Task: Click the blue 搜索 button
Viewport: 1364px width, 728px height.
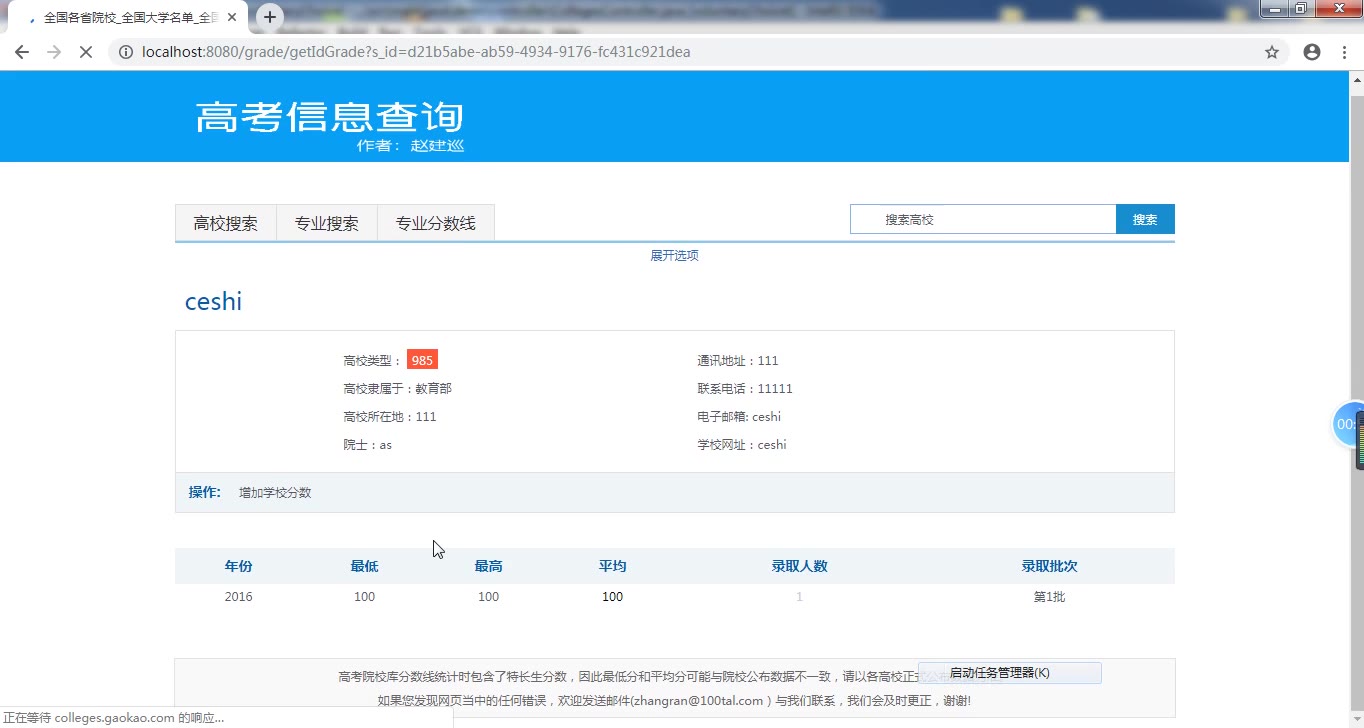Action: tap(1145, 219)
